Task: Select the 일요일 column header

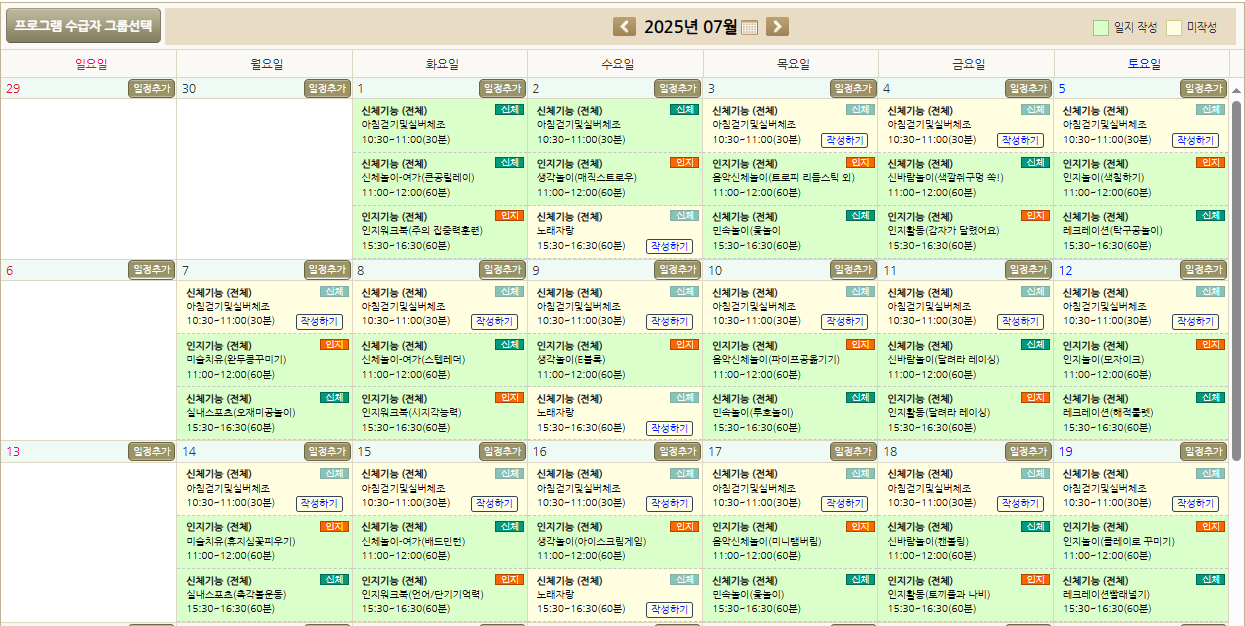Action: (90, 64)
